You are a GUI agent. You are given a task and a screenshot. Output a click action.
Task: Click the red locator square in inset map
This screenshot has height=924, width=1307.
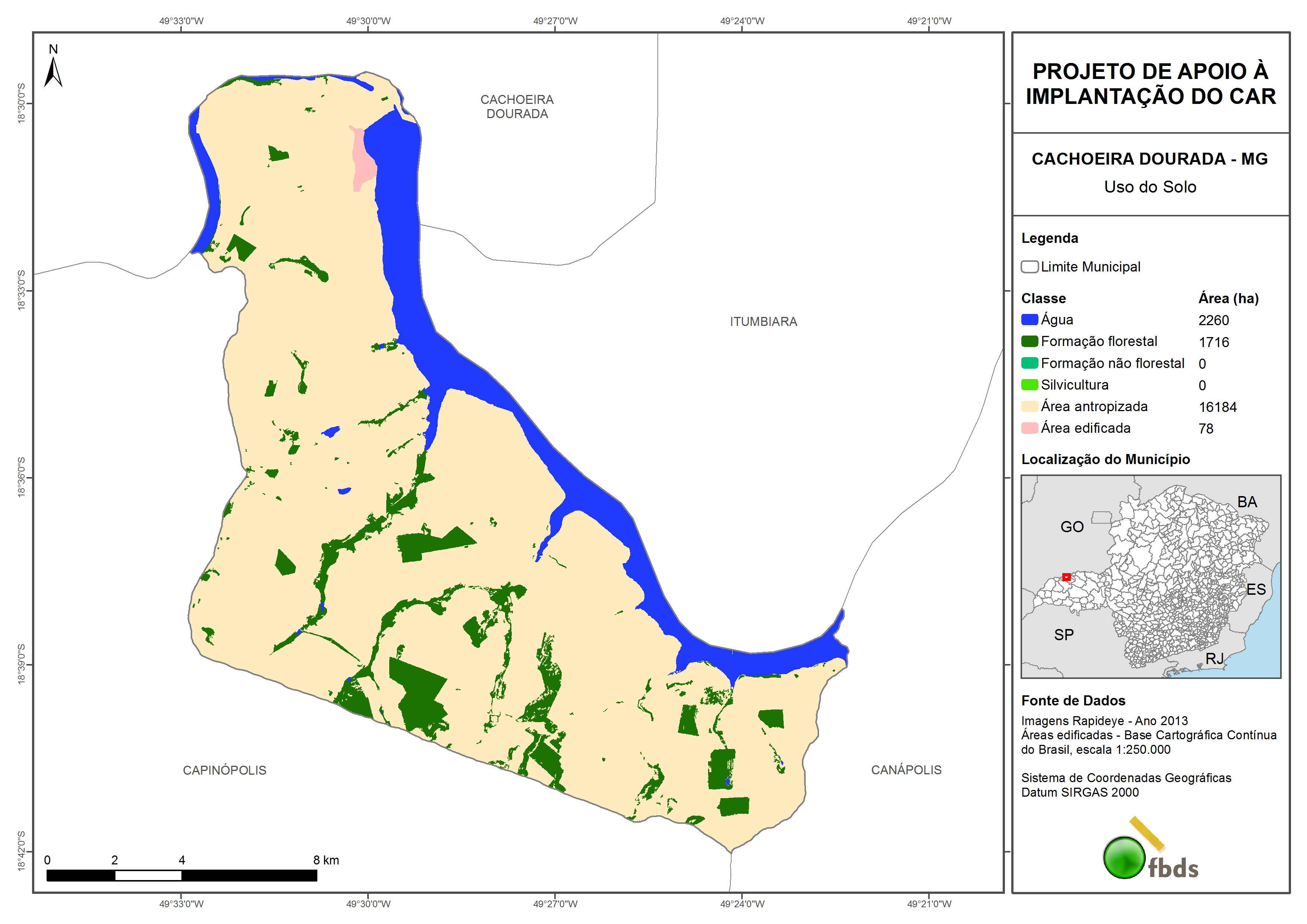[1066, 577]
